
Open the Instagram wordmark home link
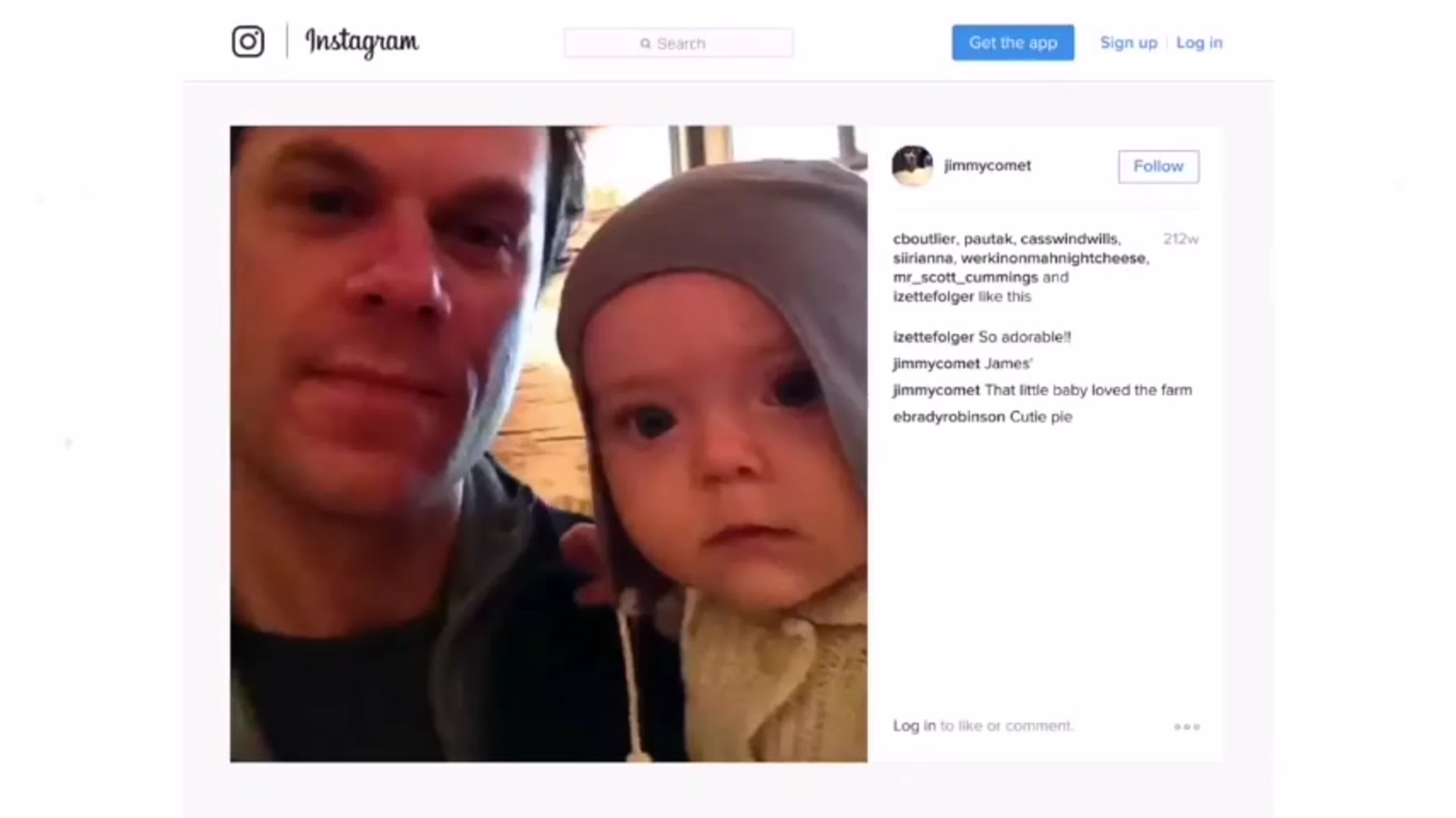(x=362, y=42)
